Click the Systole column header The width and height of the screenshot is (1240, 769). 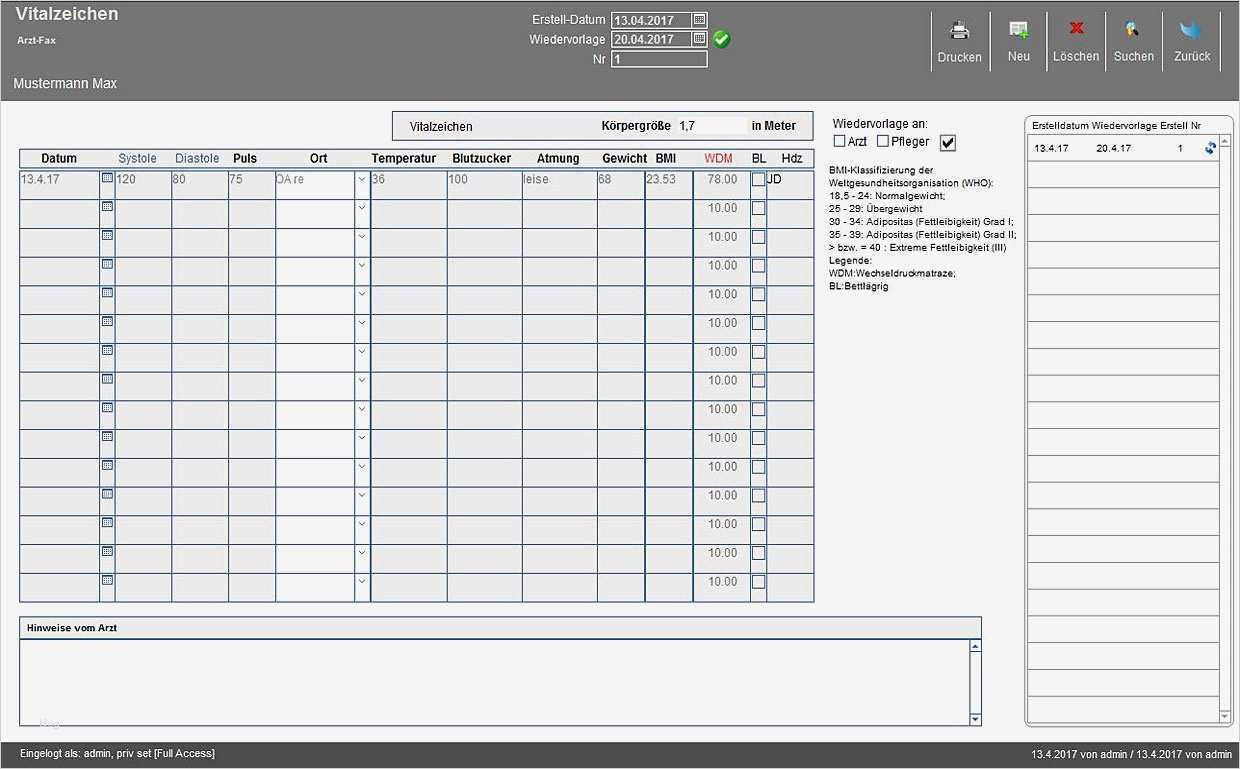click(x=137, y=158)
